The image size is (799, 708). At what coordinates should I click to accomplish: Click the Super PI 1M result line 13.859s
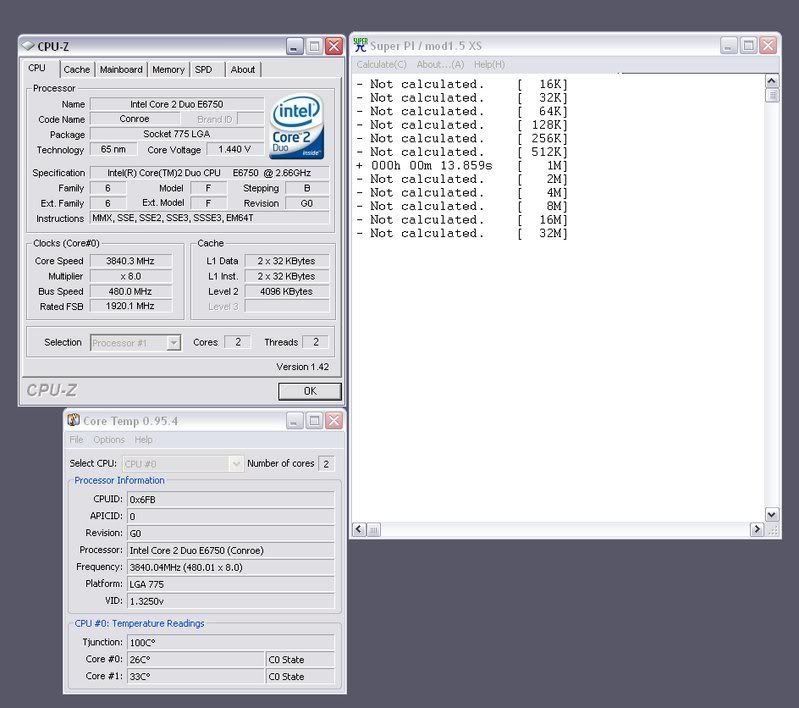(x=462, y=166)
